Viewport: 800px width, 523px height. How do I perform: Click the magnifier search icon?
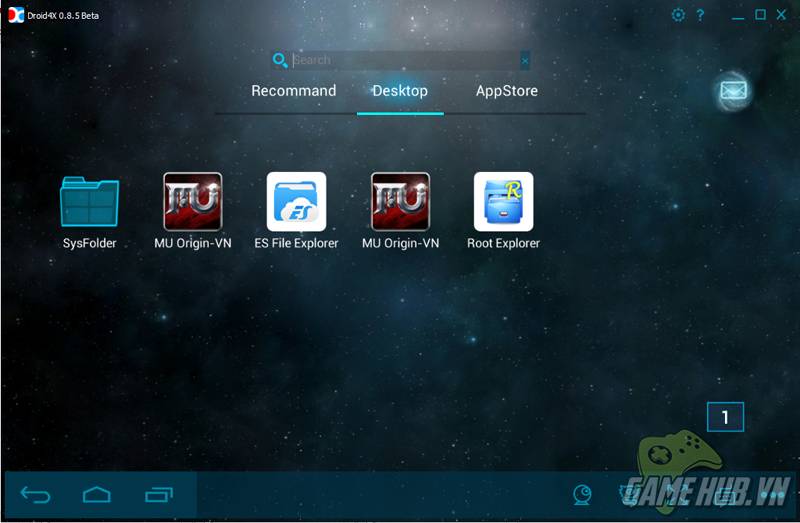coord(280,61)
